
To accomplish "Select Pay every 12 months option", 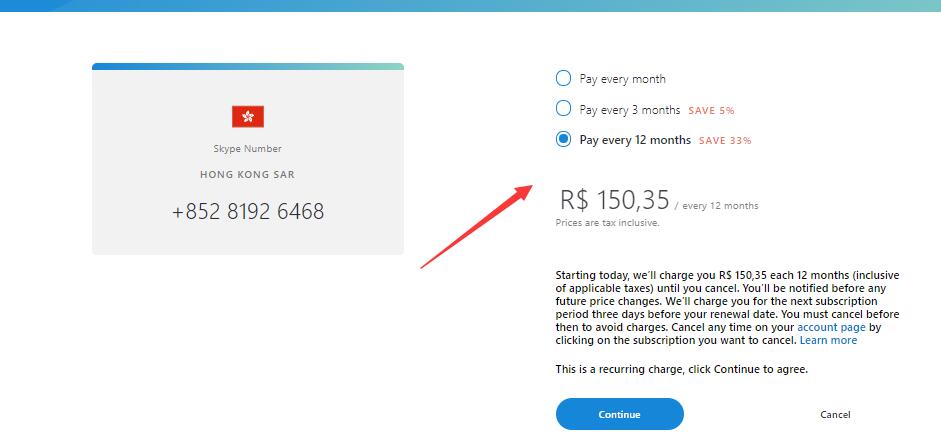I will pyautogui.click(x=563, y=139).
